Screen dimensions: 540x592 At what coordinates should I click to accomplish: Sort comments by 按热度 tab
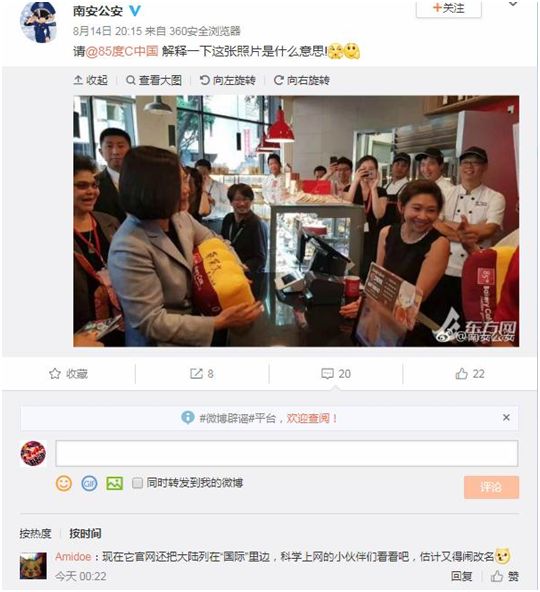[35, 533]
